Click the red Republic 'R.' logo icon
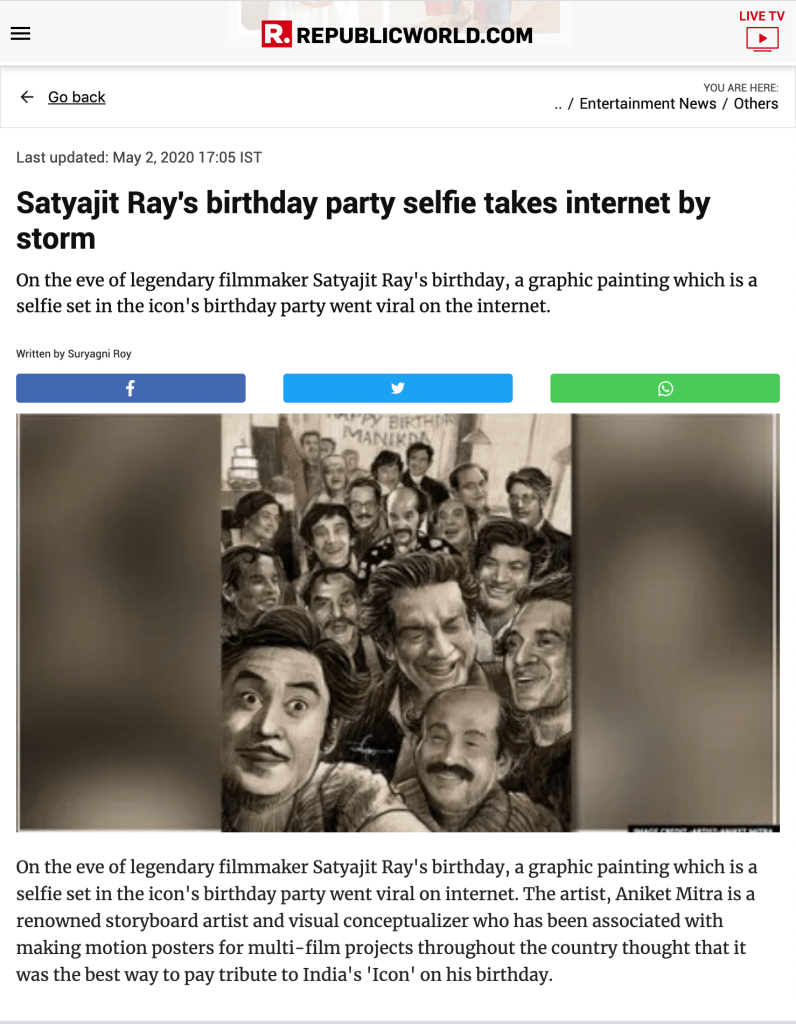Screen dimensions: 796x1024 tap(277, 35)
